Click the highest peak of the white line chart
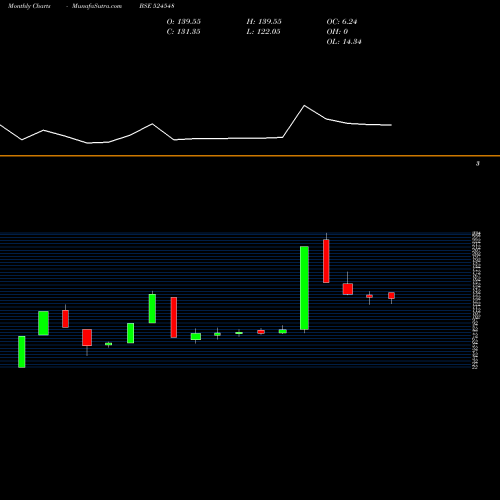This screenshot has height=500, width=500. (304, 106)
